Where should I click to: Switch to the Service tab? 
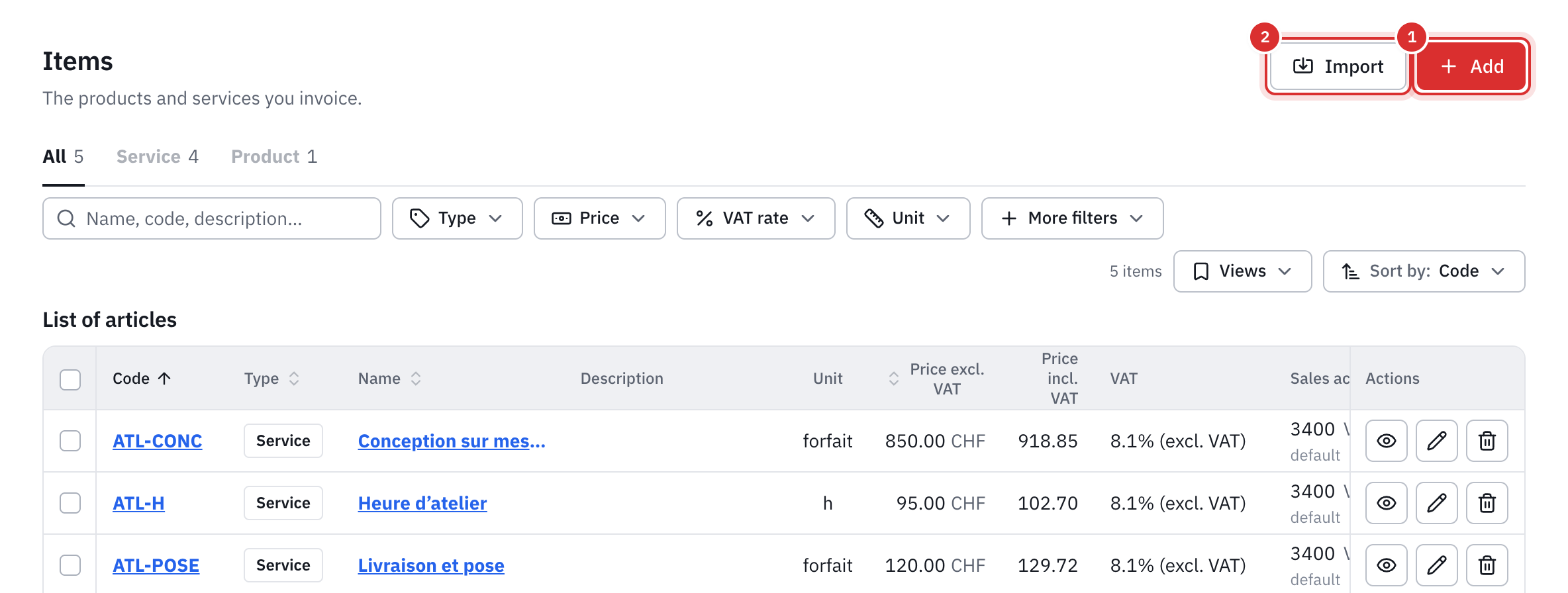158,157
